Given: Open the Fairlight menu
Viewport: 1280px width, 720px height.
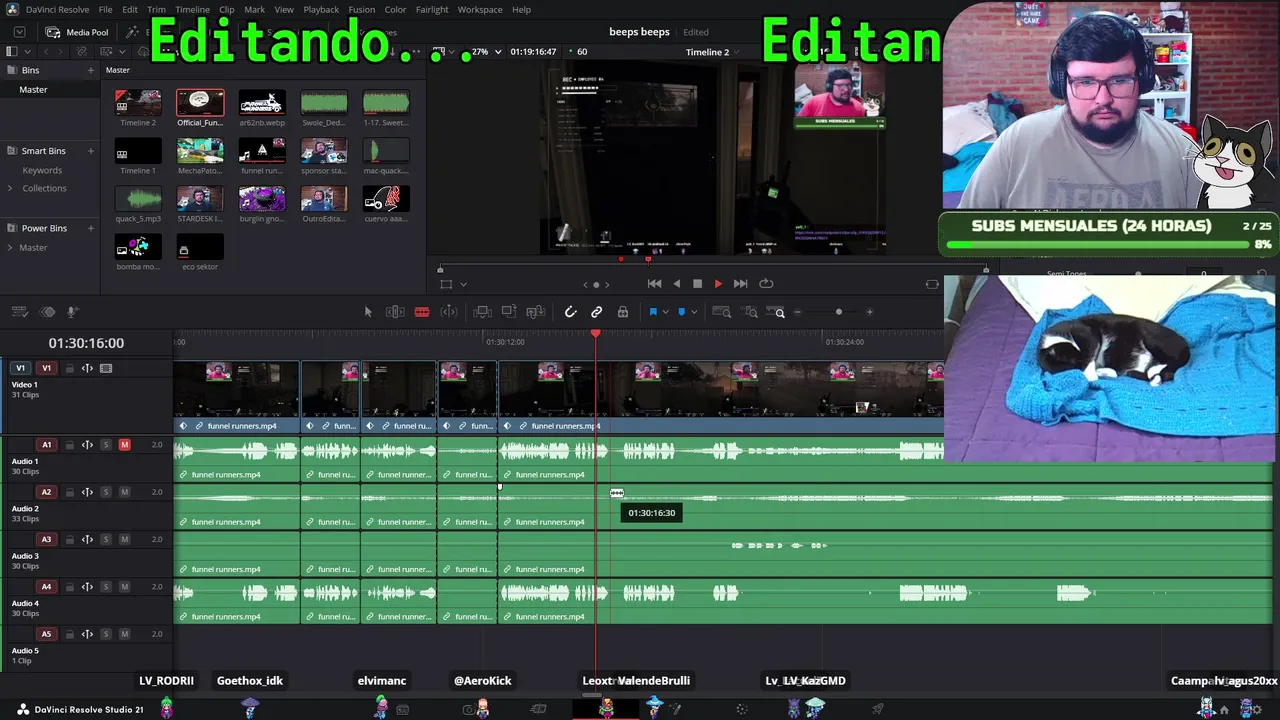Looking at the screenshot, I should (432, 10).
